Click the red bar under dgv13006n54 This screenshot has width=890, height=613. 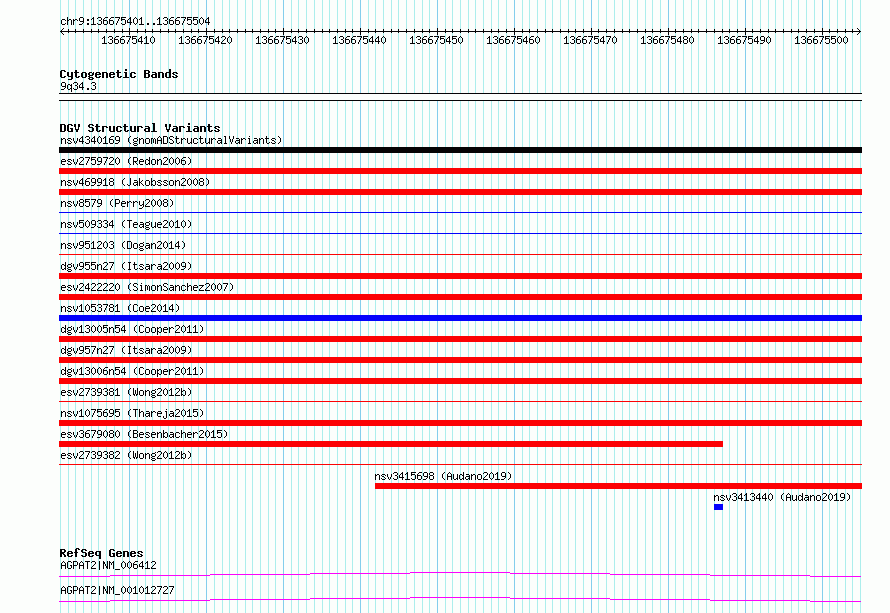pyautogui.click(x=460, y=381)
